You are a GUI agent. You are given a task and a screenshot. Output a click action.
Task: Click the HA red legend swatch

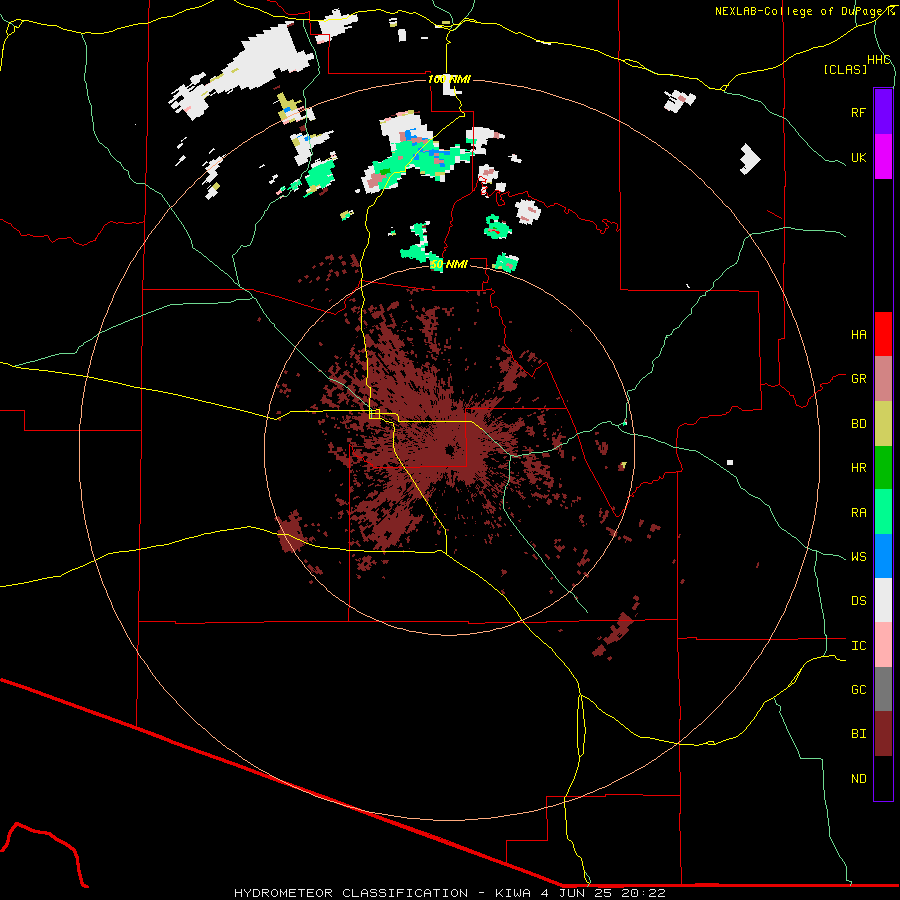(883, 334)
